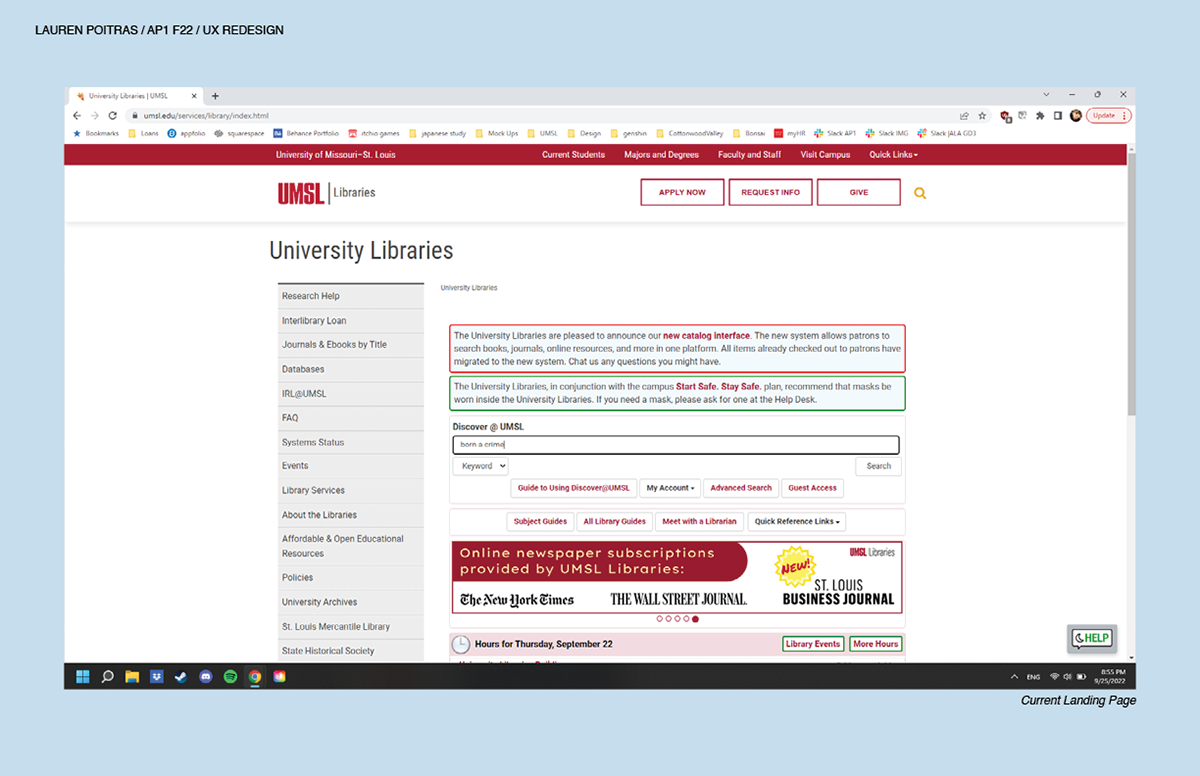This screenshot has width=1200, height=776.
Task: Bookmark this page with the star icon
Action: click(982, 115)
